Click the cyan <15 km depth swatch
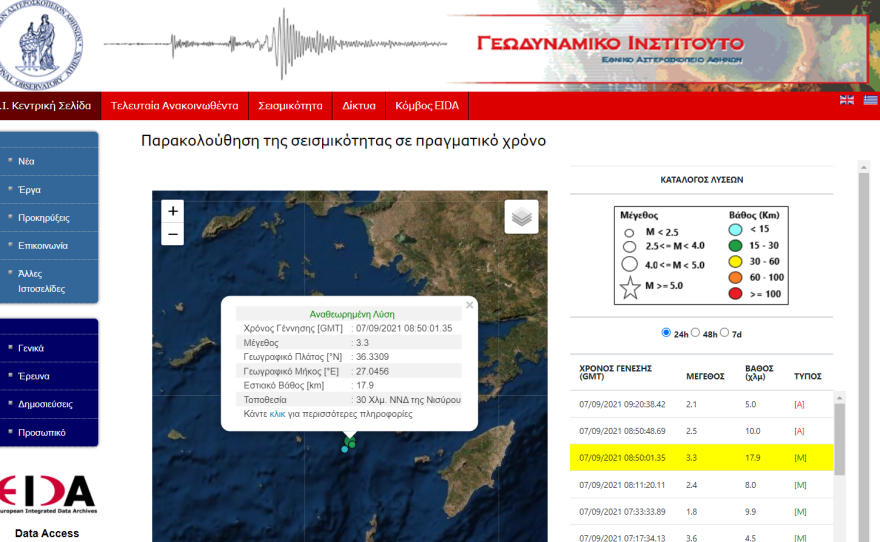Screen dimensions: 880x542 pos(735,229)
